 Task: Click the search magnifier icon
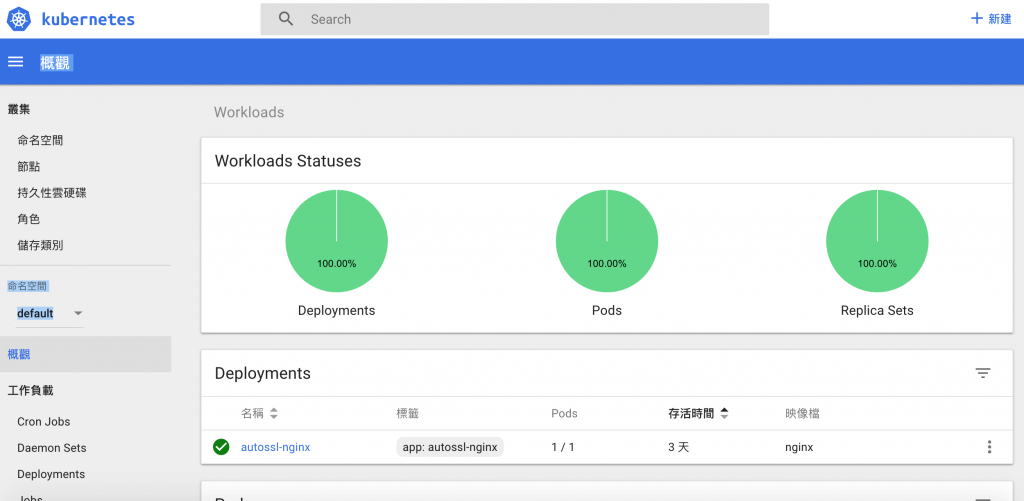[286, 19]
